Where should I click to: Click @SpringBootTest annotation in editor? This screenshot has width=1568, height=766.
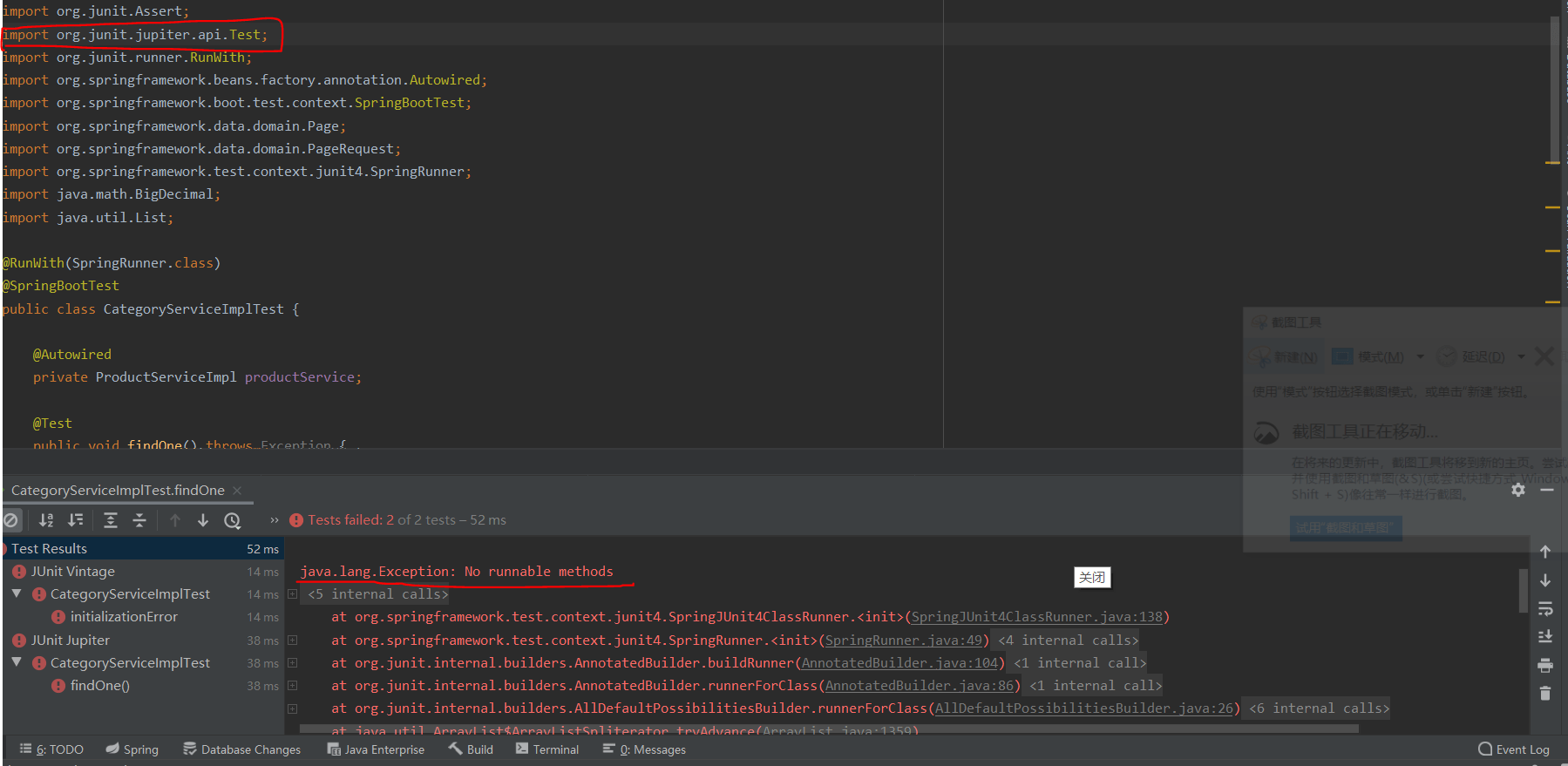61,286
